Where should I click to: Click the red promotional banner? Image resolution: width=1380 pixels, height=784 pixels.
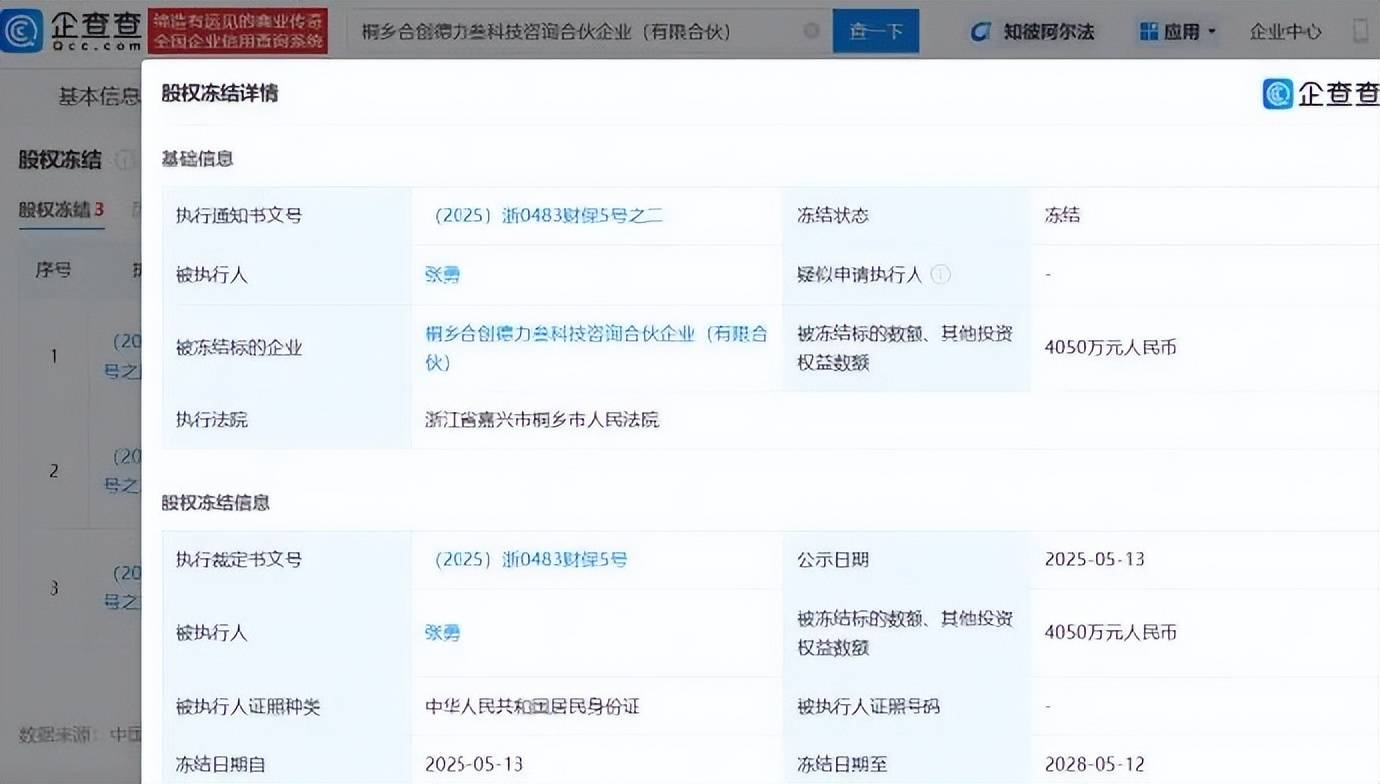pyautogui.click(x=238, y=30)
